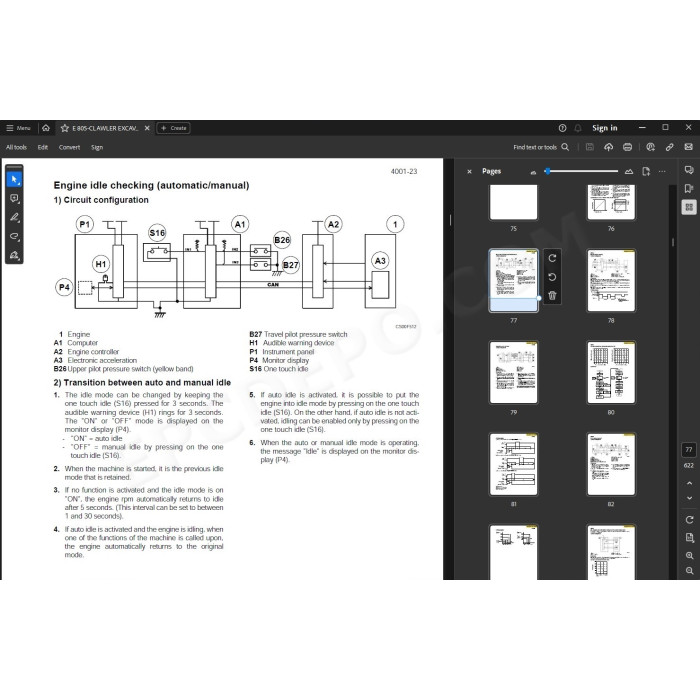Viewport: 700px width, 700px height.
Task: Click the page number 4001-23 text
Action: coord(404,171)
